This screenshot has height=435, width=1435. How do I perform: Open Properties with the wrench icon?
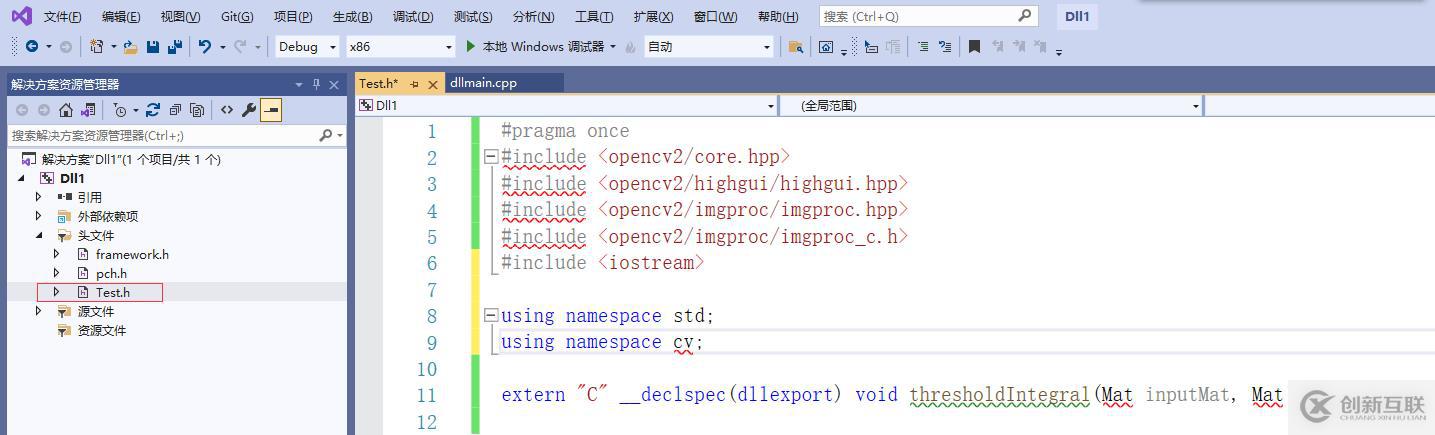pyautogui.click(x=249, y=110)
